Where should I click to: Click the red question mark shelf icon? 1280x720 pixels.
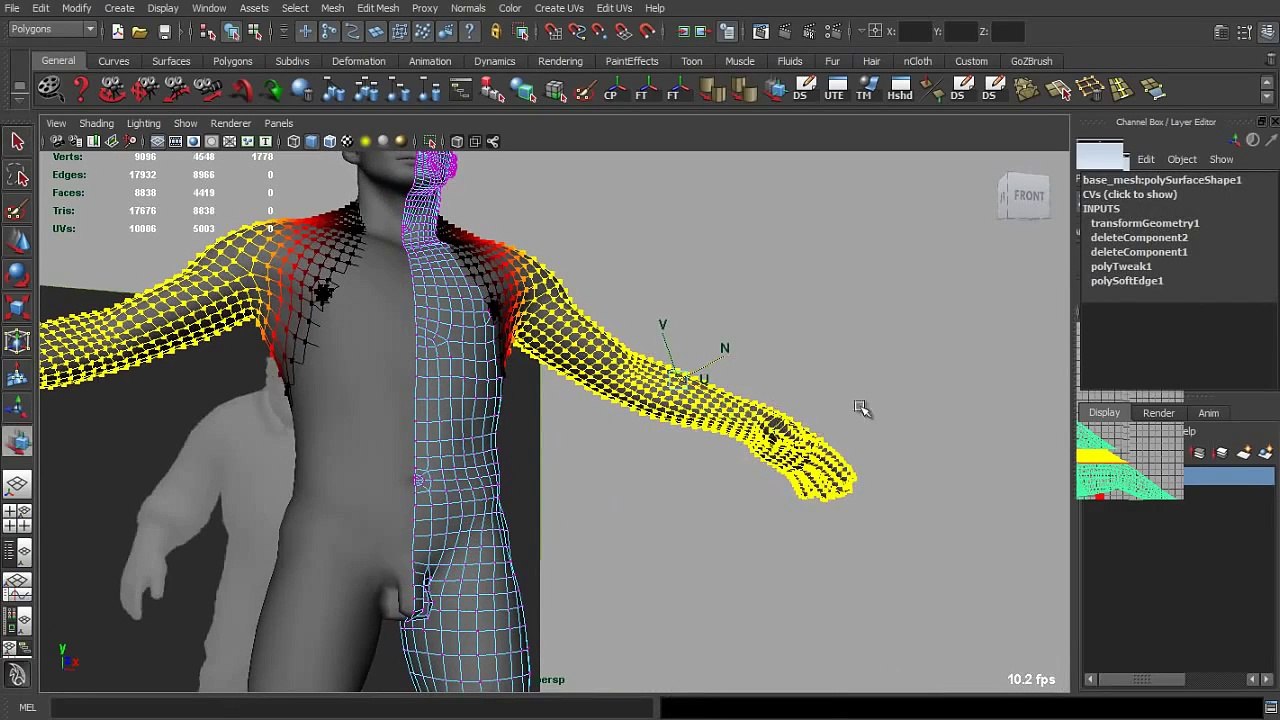pyautogui.click(x=81, y=90)
